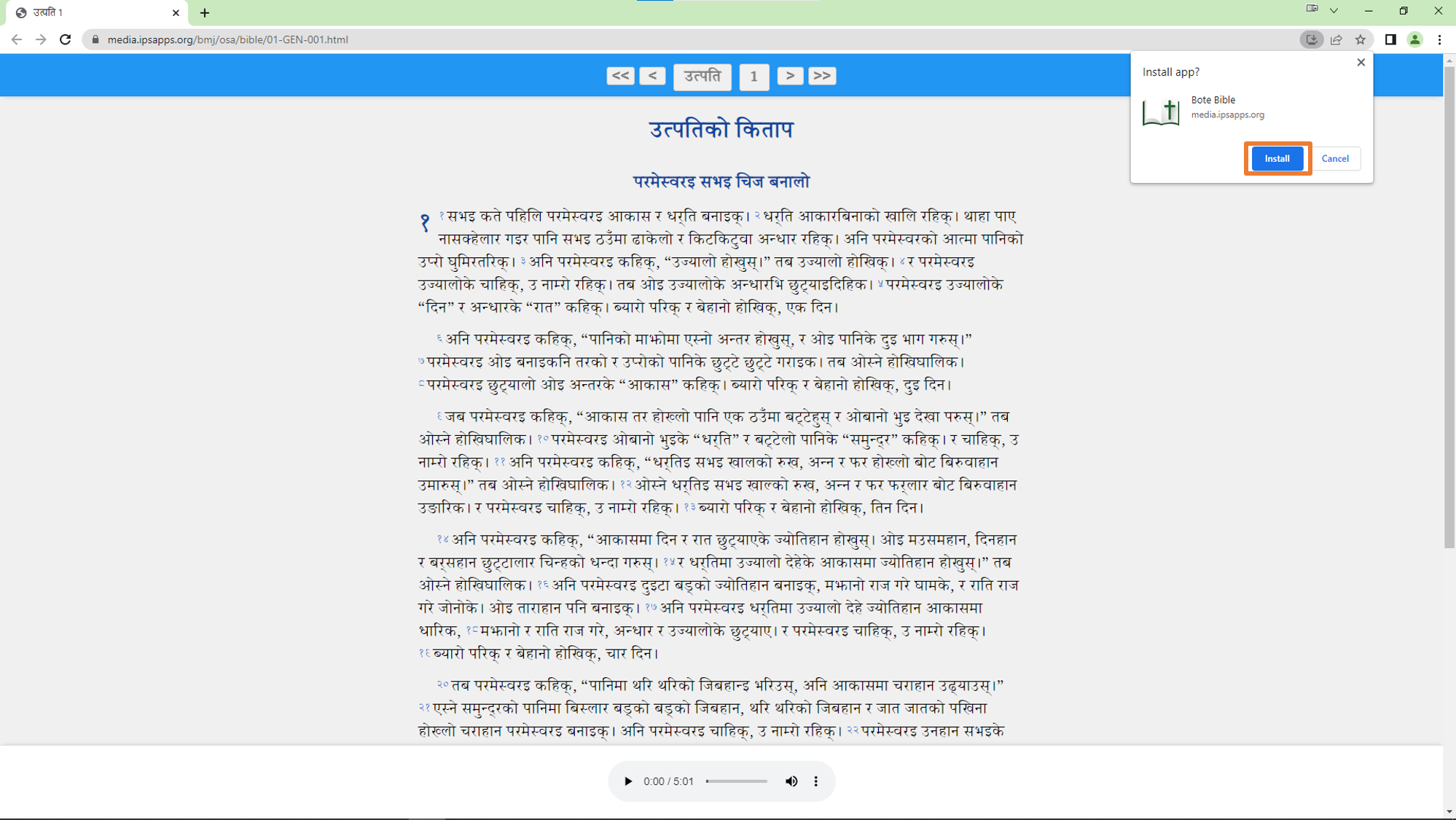This screenshot has height=820, width=1456.
Task: Open a new browser tab
Action: click(x=205, y=12)
